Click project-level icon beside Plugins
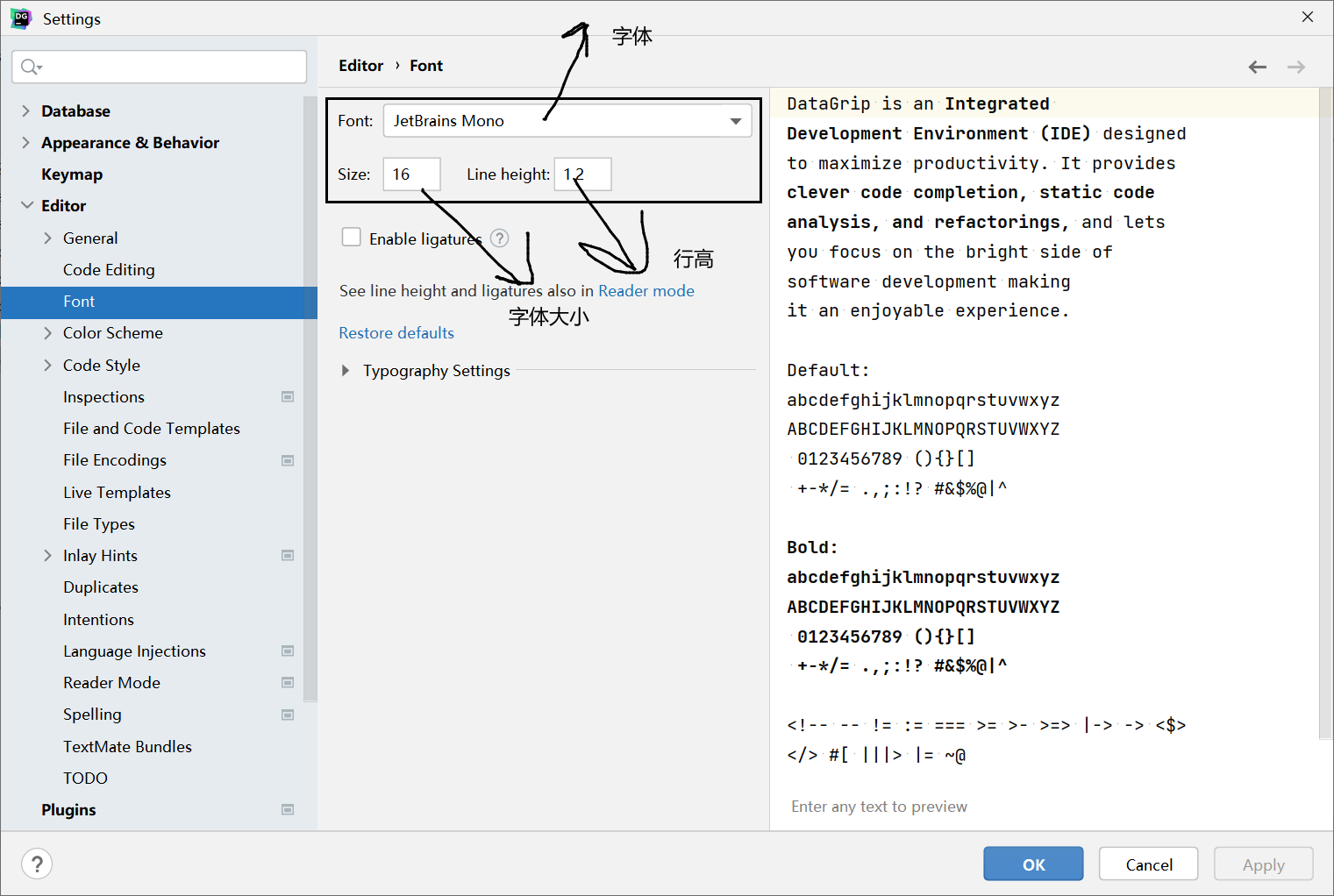1334x896 pixels. tap(288, 810)
